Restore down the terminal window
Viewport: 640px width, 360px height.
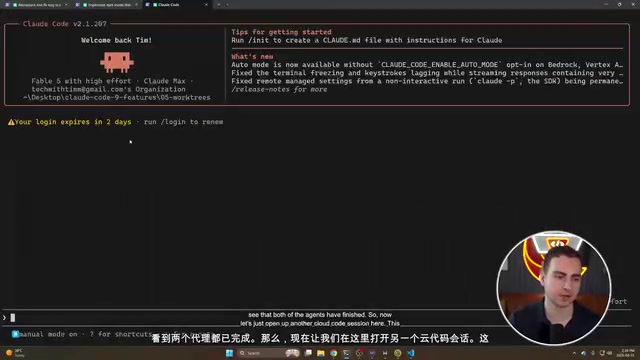pos(620,4)
